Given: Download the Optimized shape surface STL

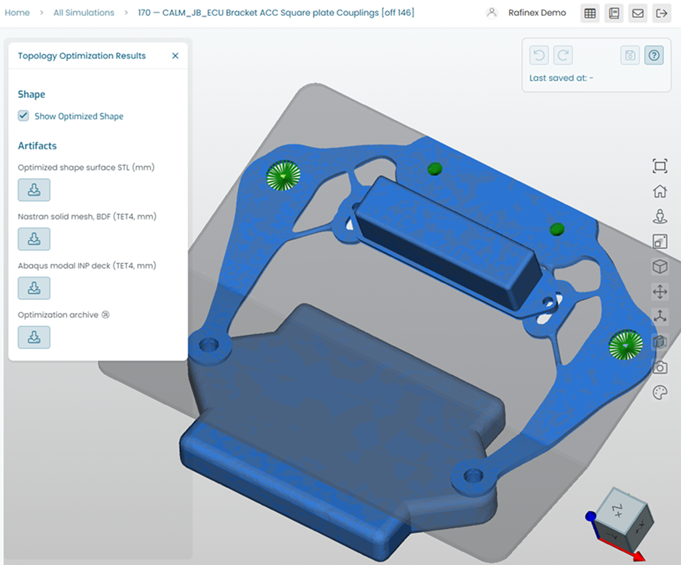Looking at the screenshot, I should pyautogui.click(x=34, y=190).
